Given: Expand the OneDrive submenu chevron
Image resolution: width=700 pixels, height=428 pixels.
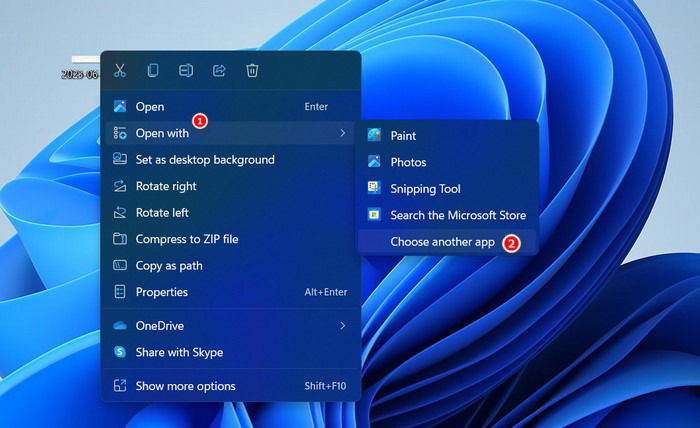Looking at the screenshot, I should click(342, 326).
